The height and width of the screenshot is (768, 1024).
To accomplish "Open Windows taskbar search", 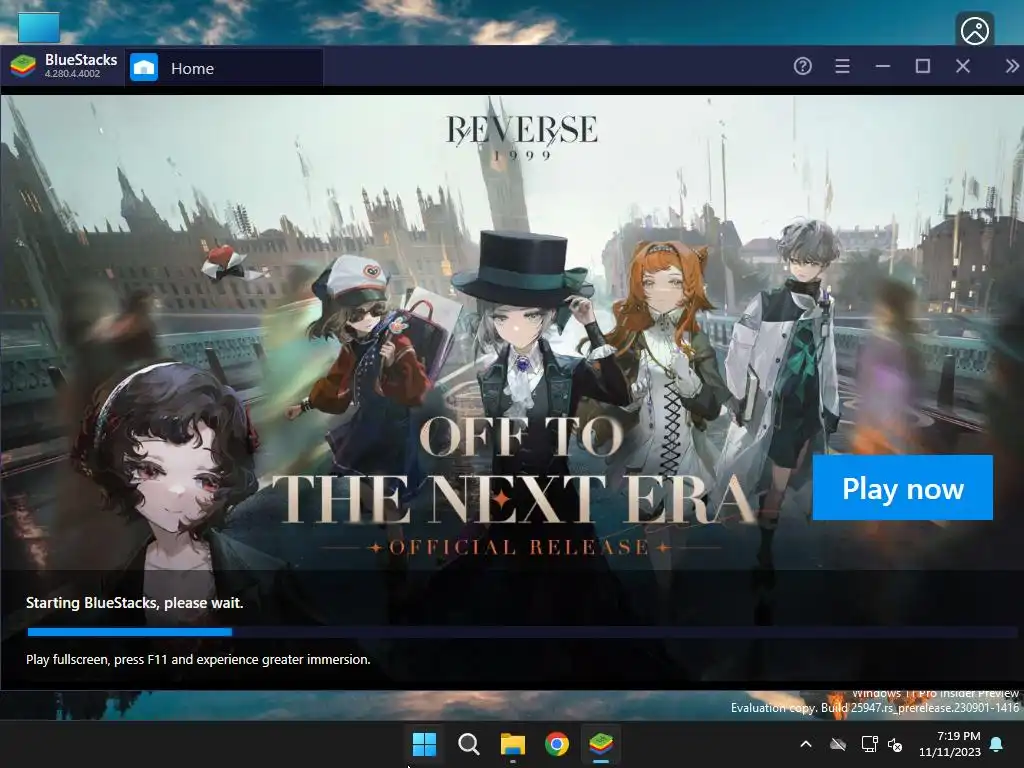I will pos(468,744).
